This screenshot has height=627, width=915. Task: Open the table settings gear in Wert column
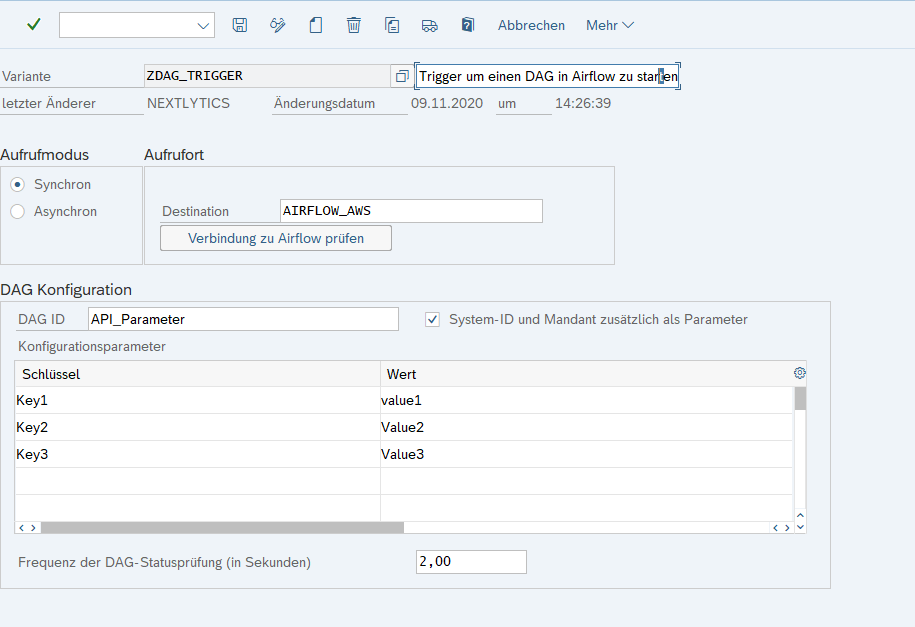[x=799, y=372]
